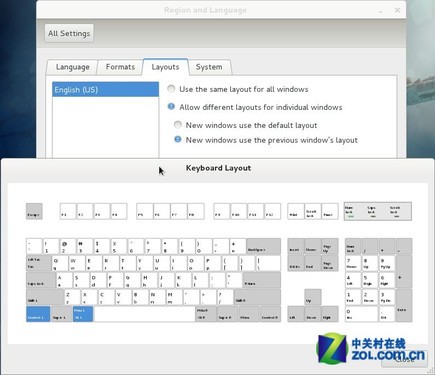Image resolution: width=435 pixels, height=375 pixels.
Task: Click the space bar in the keyboard diagram
Action: point(145,314)
